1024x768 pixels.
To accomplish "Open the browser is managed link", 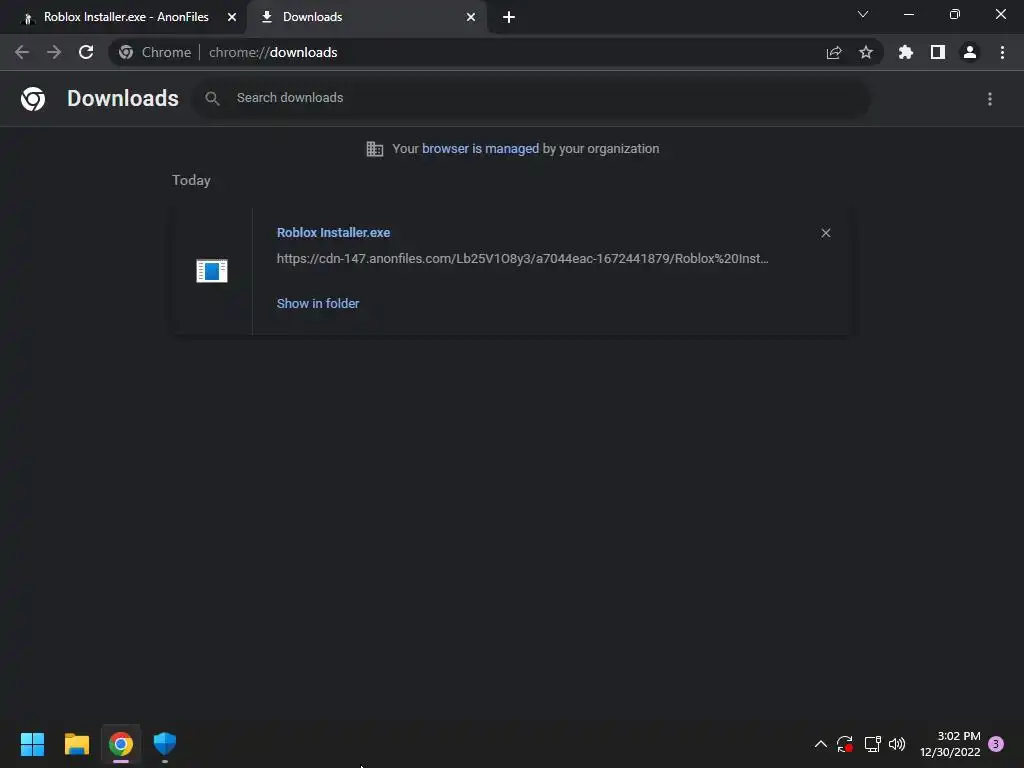I will pyautogui.click(x=480, y=149).
